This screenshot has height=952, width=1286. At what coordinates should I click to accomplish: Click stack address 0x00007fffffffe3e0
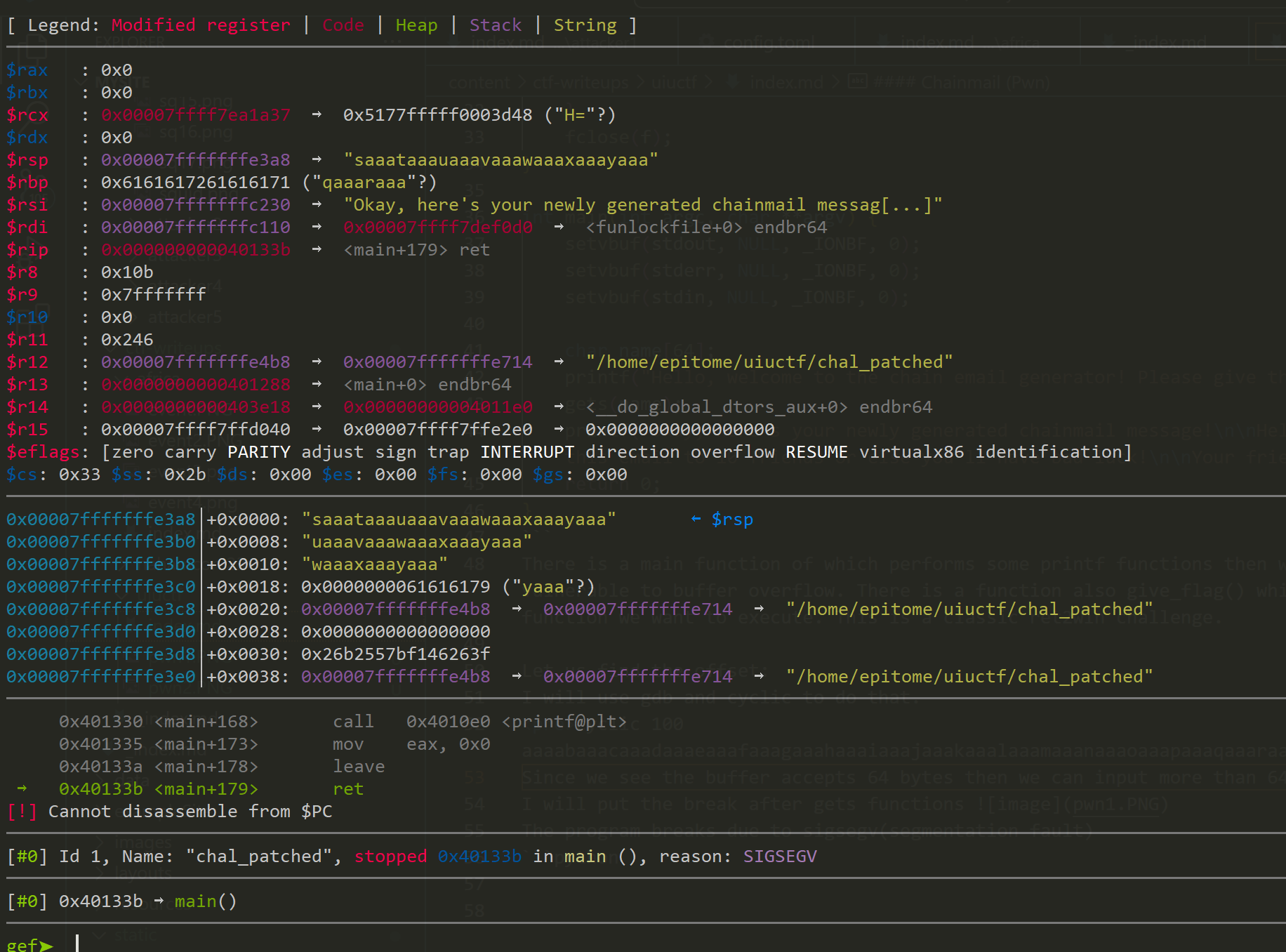[101, 677]
